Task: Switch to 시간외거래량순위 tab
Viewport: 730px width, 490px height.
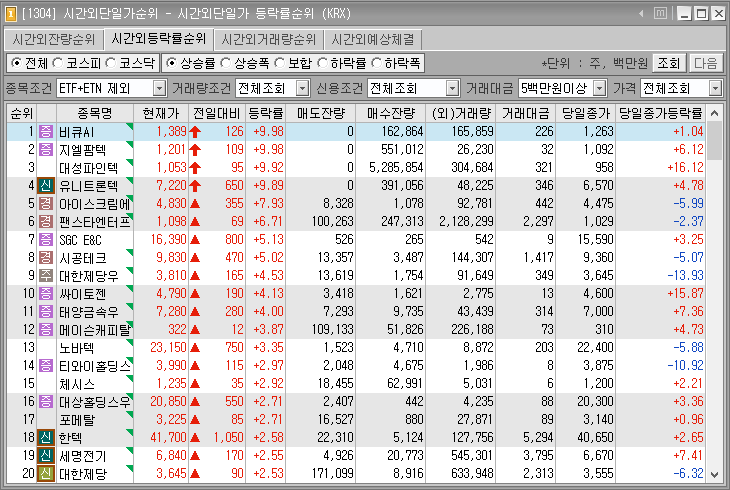Action: [269, 40]
